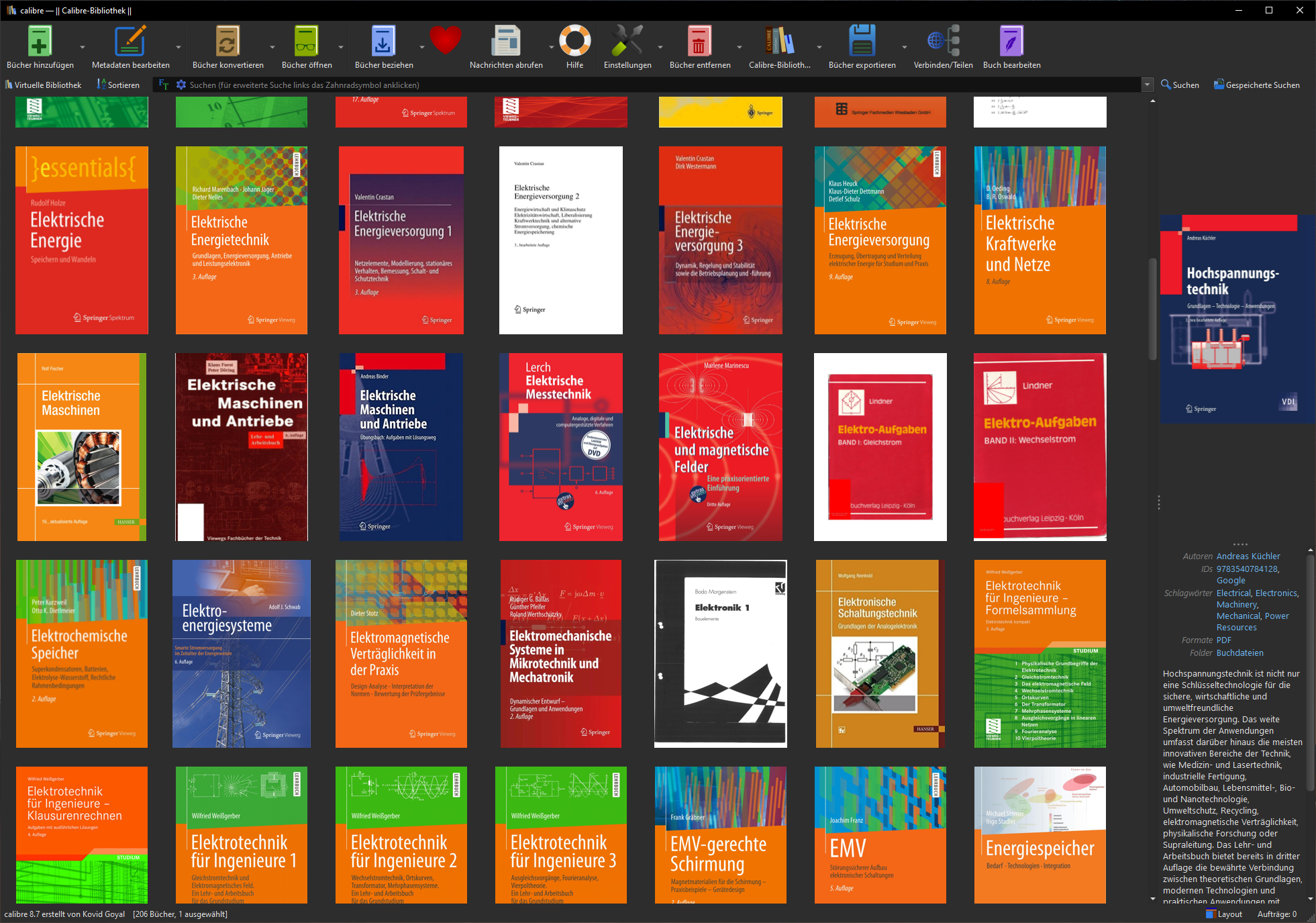Click author link Andreas Küchler
The height and width of the screenshot is (923, 1316).
(x=1248, y=556)
